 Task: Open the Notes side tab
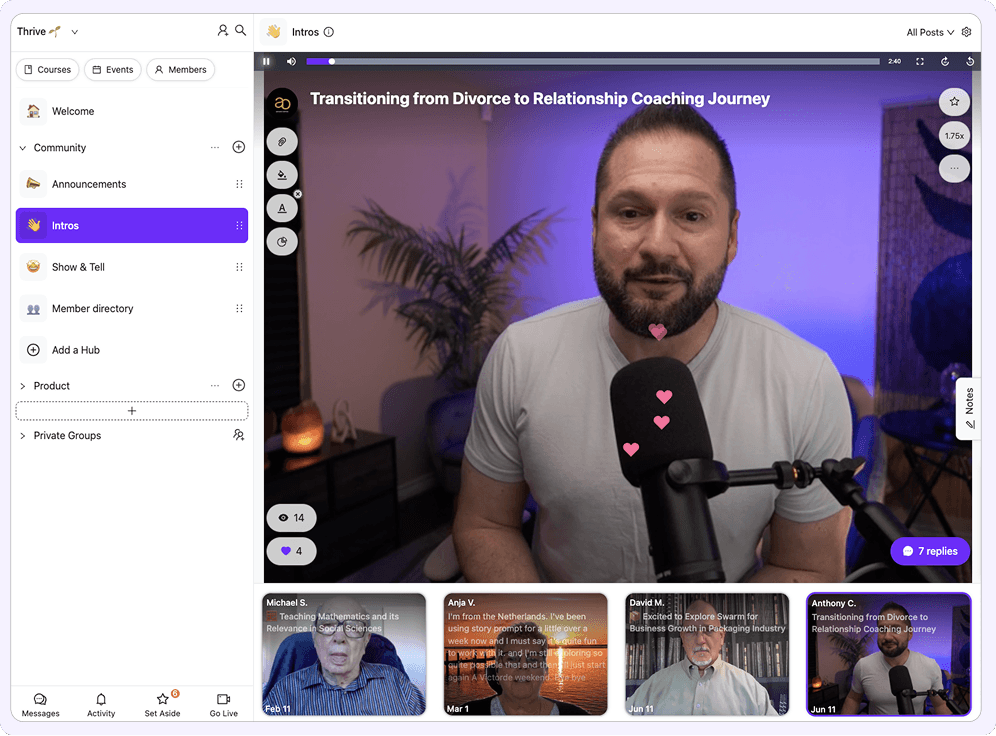969,408
